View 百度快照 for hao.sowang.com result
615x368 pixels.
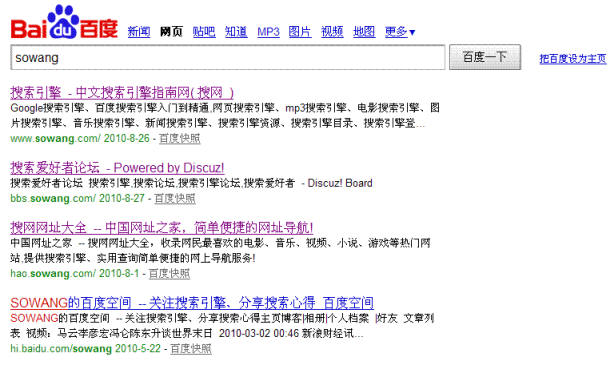[169, 273]
